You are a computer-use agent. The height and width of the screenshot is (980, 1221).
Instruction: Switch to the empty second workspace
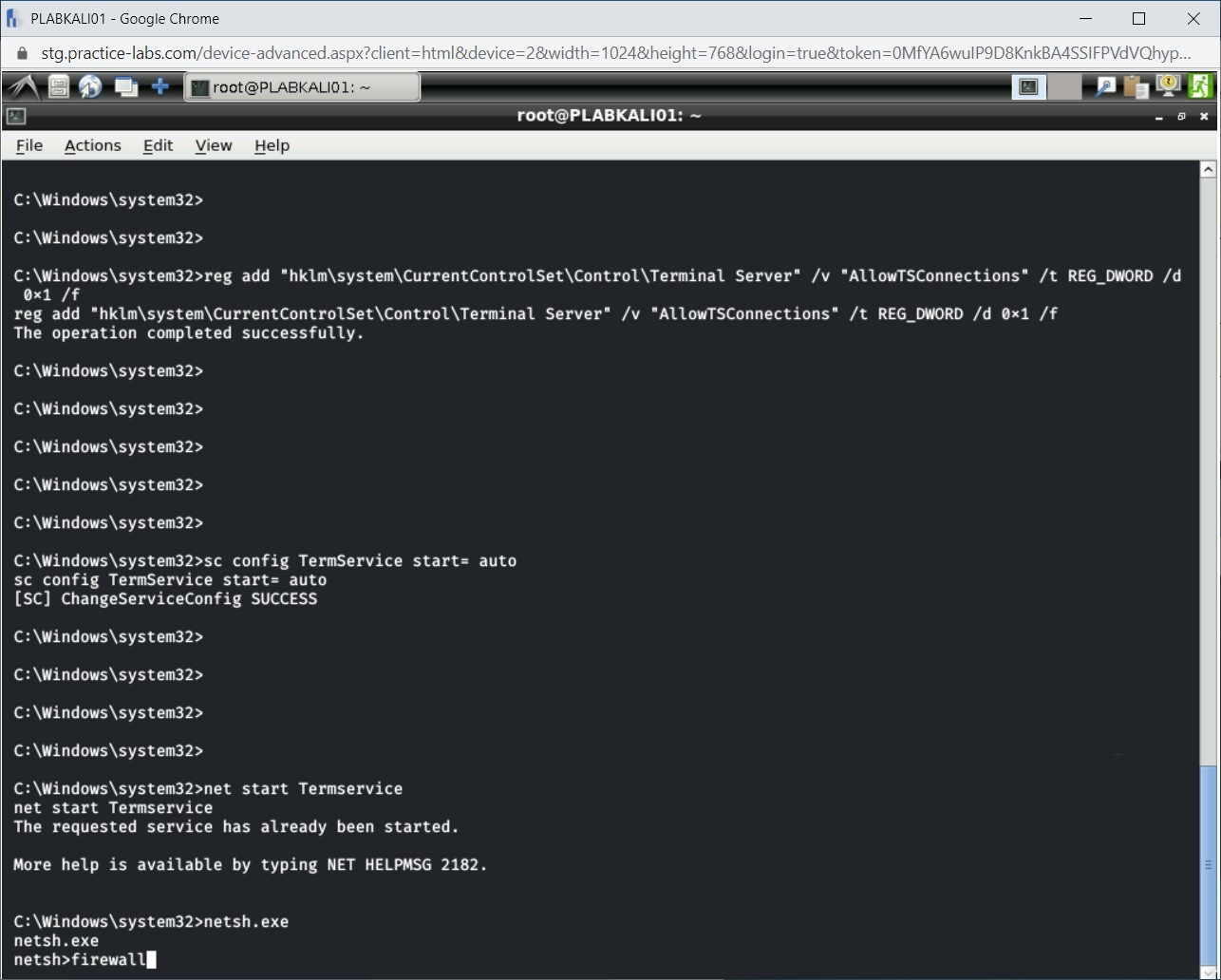(1065, 87)
